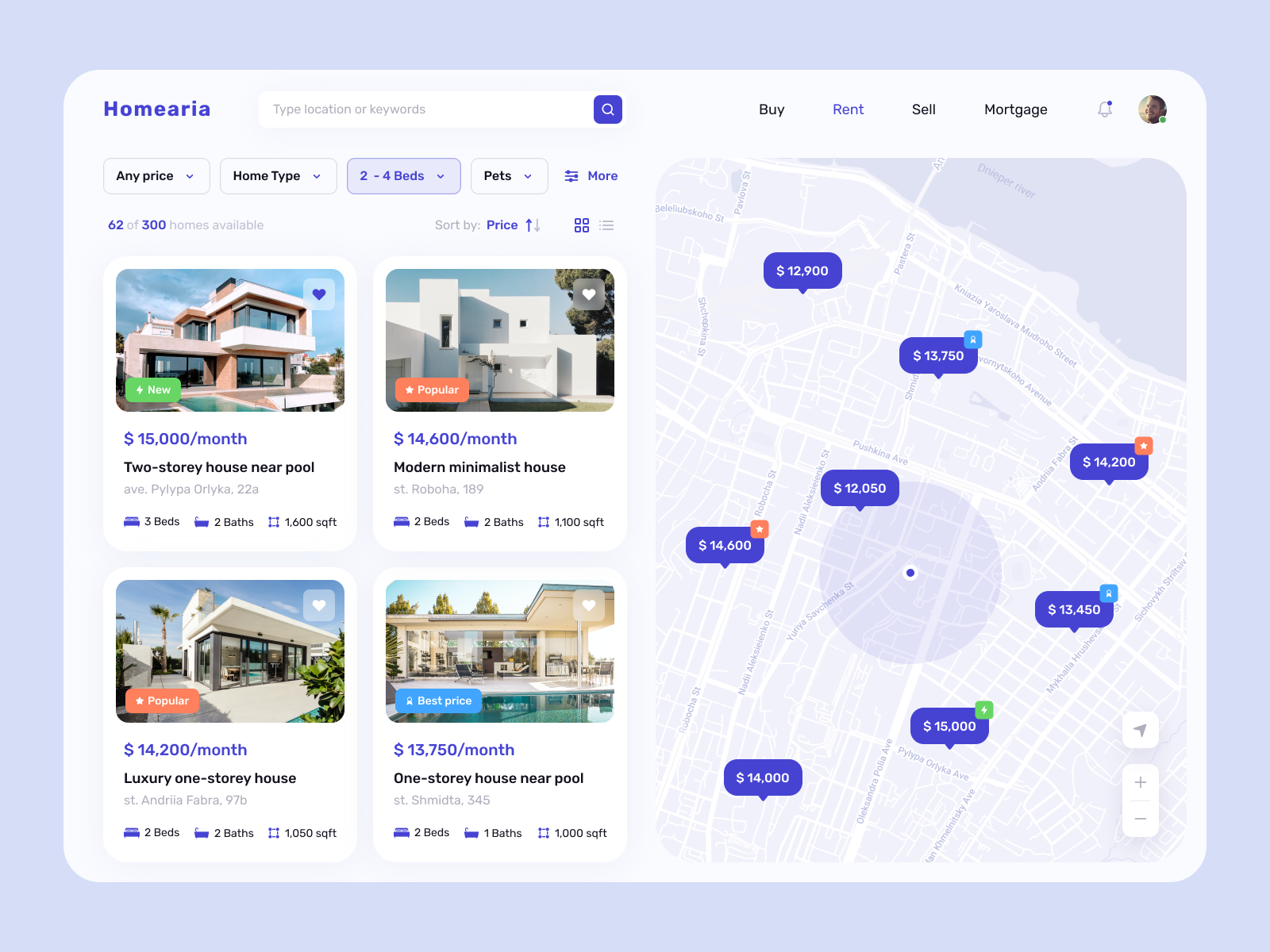This screenshot has height=952, width=1270.
Task: Select the $12,900 map price pin
Action: 802,271
